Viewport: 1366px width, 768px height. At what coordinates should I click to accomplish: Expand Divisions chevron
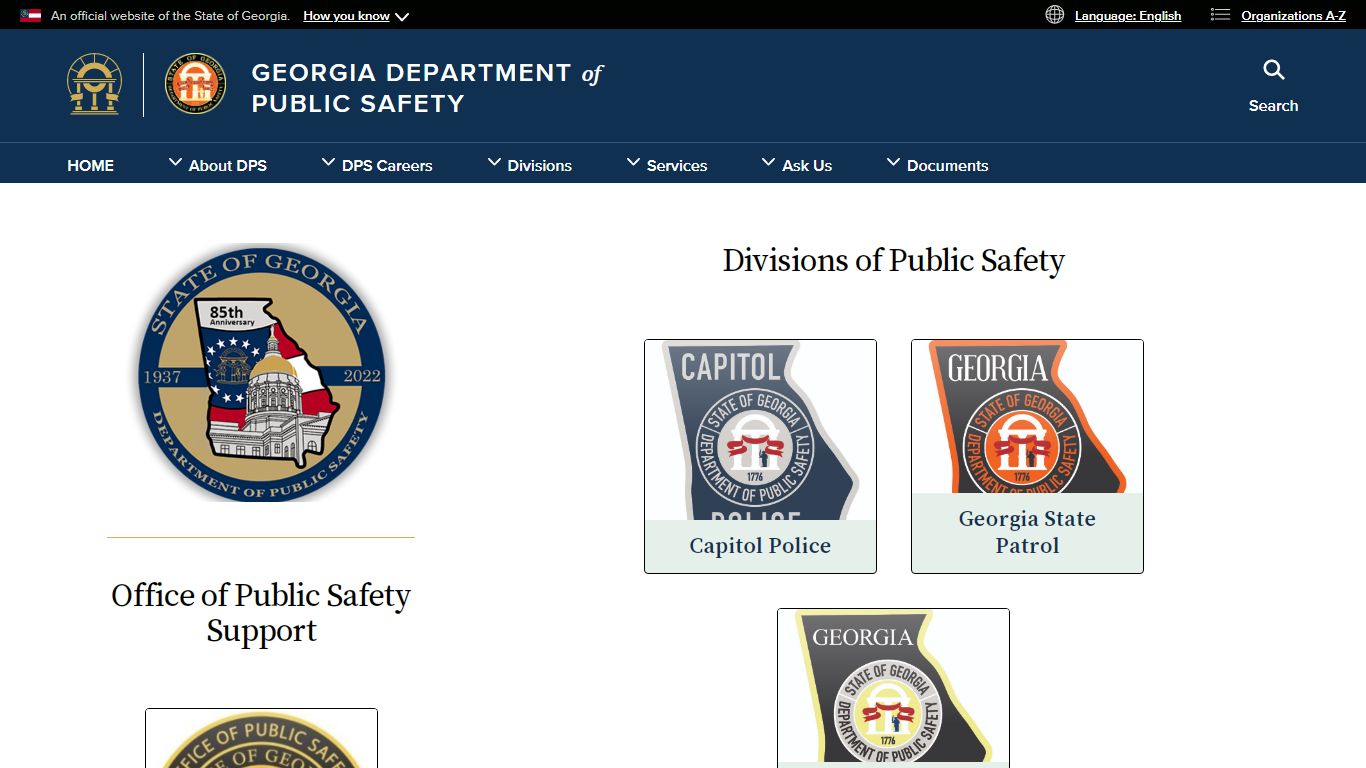(x=494, y=162)
